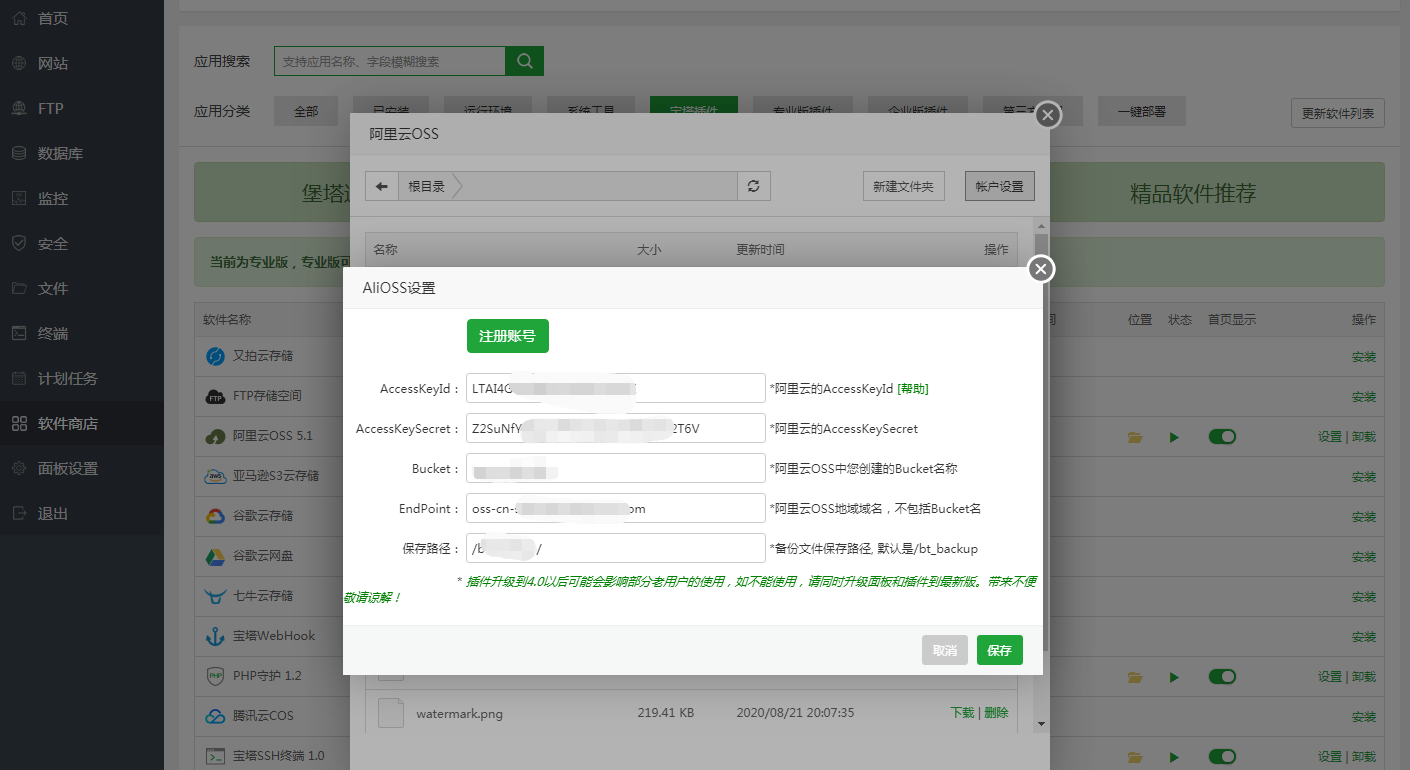The height and width of the screenshot is (770, 1410).
Task: Click the green search magnifier button
Action: (x=524, y=61)
